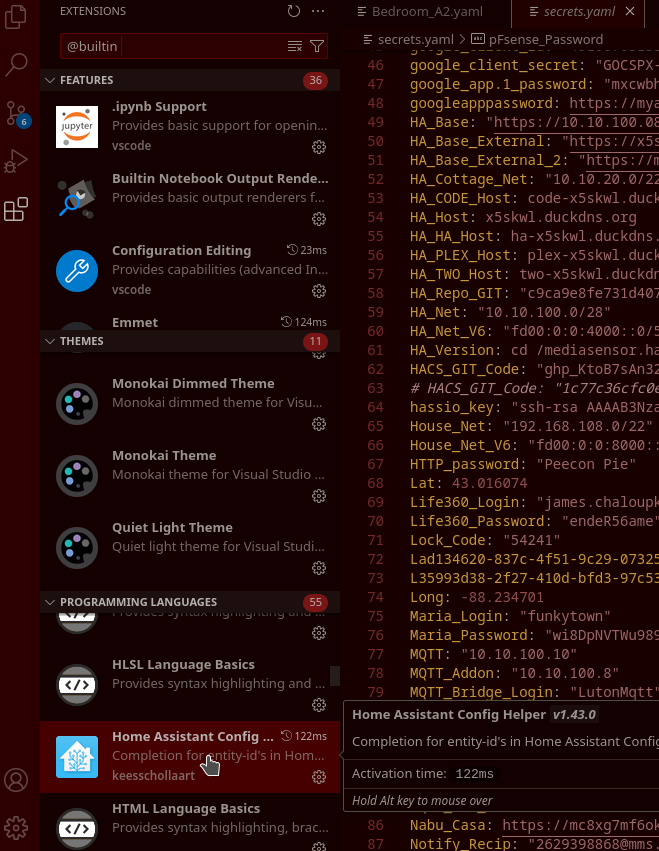This screenshot has height=851, width=659.
Task: Select the HTML Language Basics entry
Action: [190, 822]
